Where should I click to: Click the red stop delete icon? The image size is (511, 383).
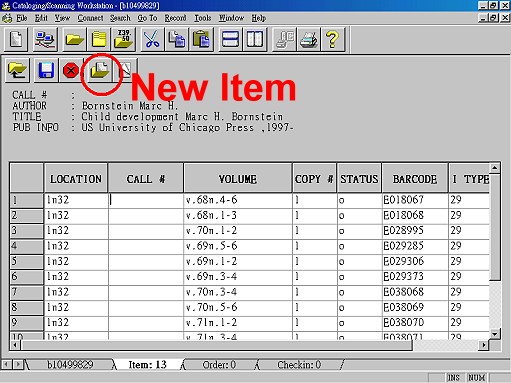click(x=71, y=70)
